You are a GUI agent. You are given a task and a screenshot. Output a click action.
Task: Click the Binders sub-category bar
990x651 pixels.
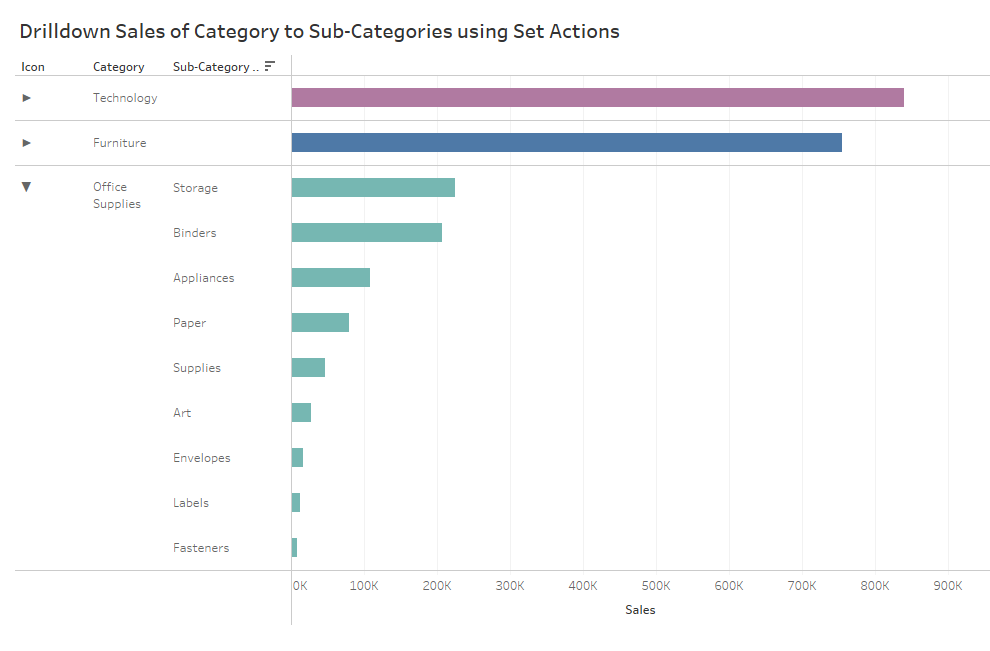pos(366,233)
